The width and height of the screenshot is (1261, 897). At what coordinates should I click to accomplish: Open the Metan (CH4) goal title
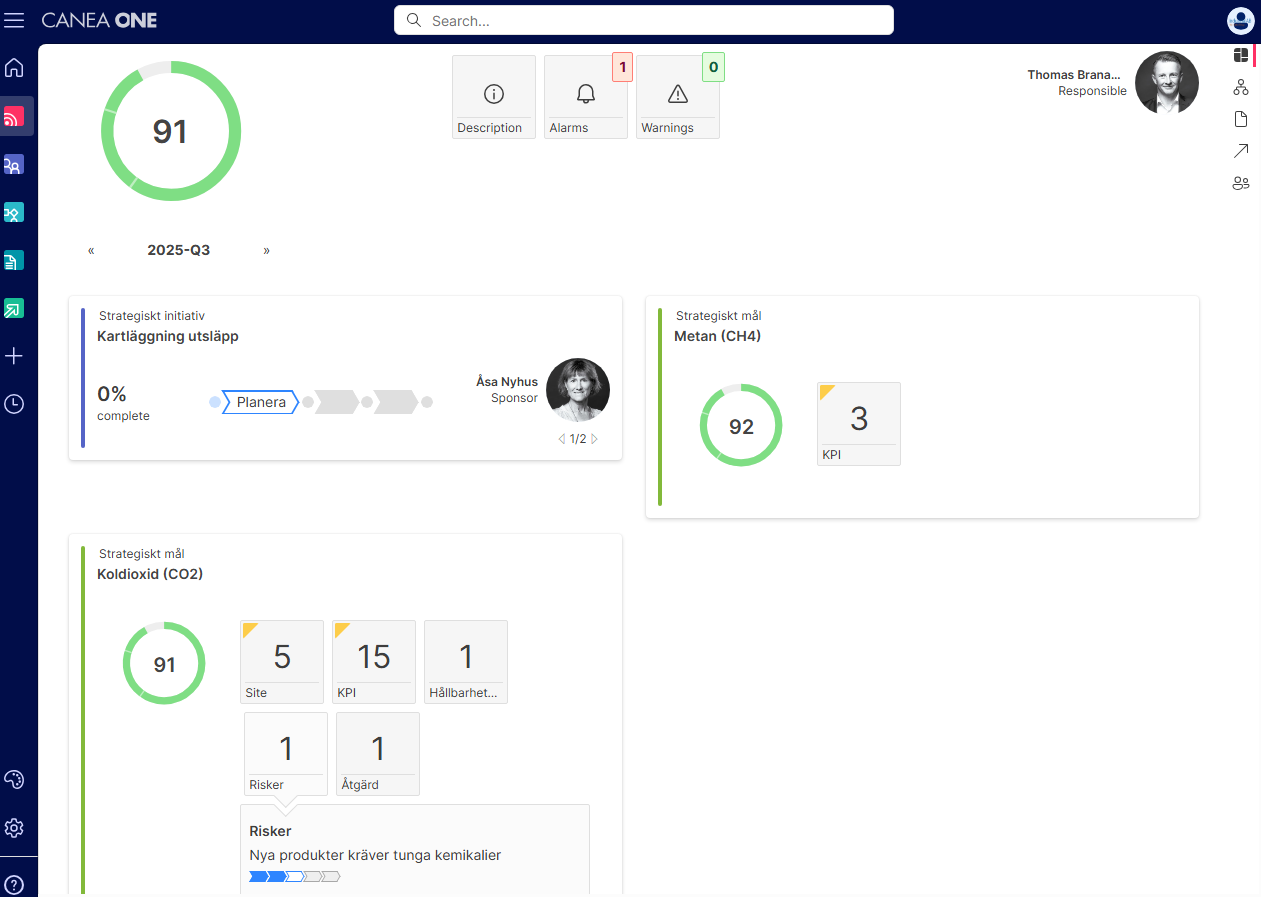pos(718,336)
